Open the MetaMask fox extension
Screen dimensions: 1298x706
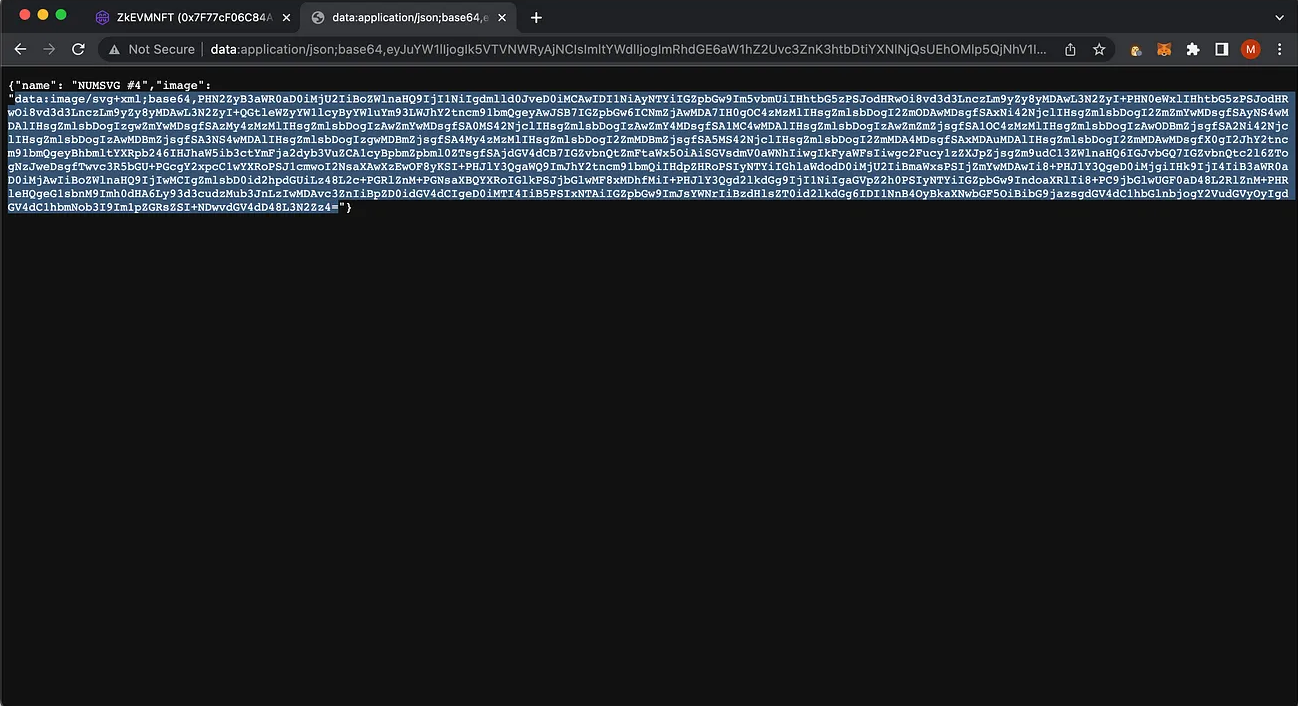click(x=1164, y=49)
